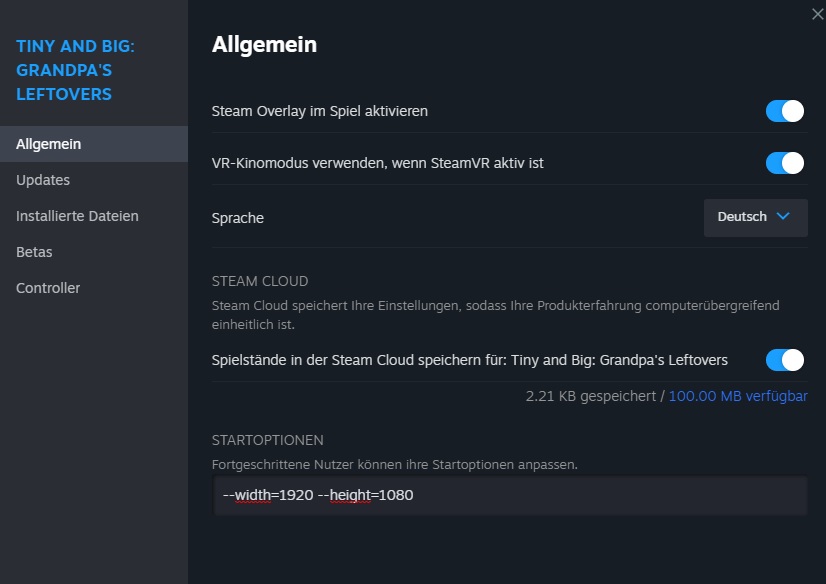Viewport: 826px width, 584px height.
Task: Place cursor on underlined word height
Action: pos(350,496)
